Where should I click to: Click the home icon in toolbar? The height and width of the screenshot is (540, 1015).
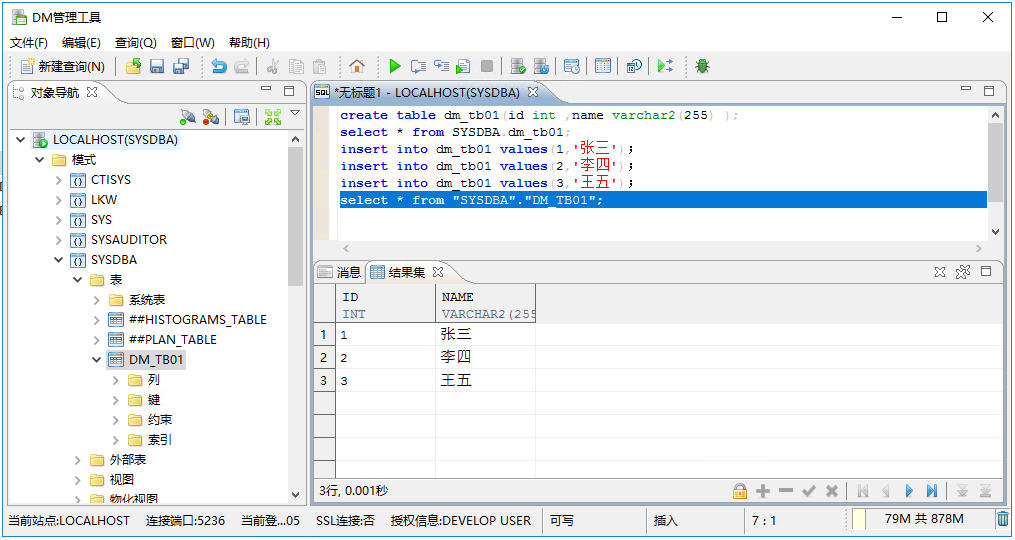click(357, 66)
